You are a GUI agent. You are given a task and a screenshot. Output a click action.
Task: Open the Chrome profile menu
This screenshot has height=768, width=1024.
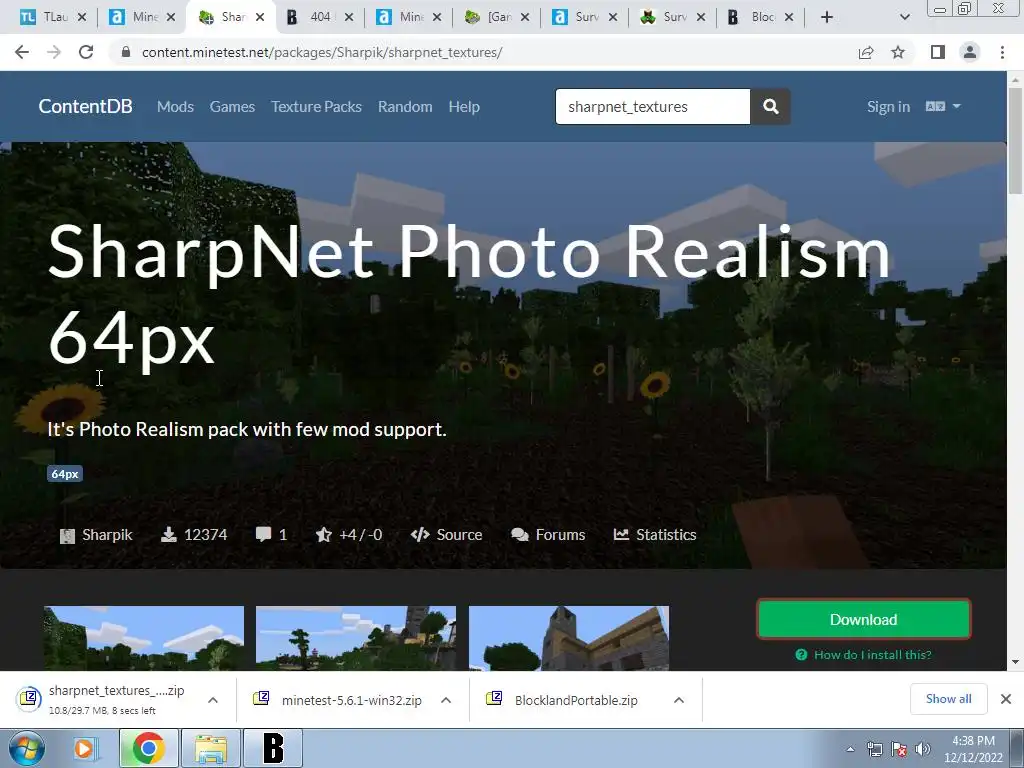[x=970, y=52]
